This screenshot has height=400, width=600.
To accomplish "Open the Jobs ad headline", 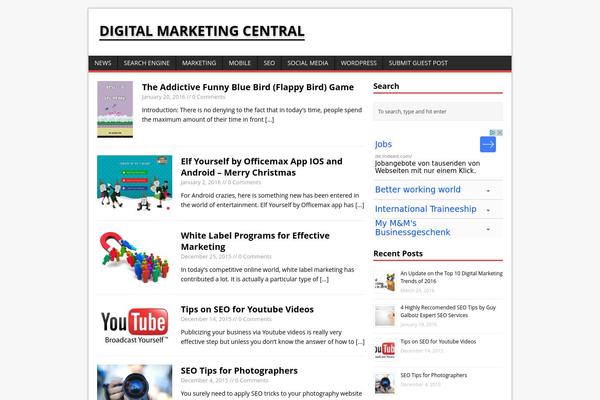I will pyautogui.click(x=383, y=144).
